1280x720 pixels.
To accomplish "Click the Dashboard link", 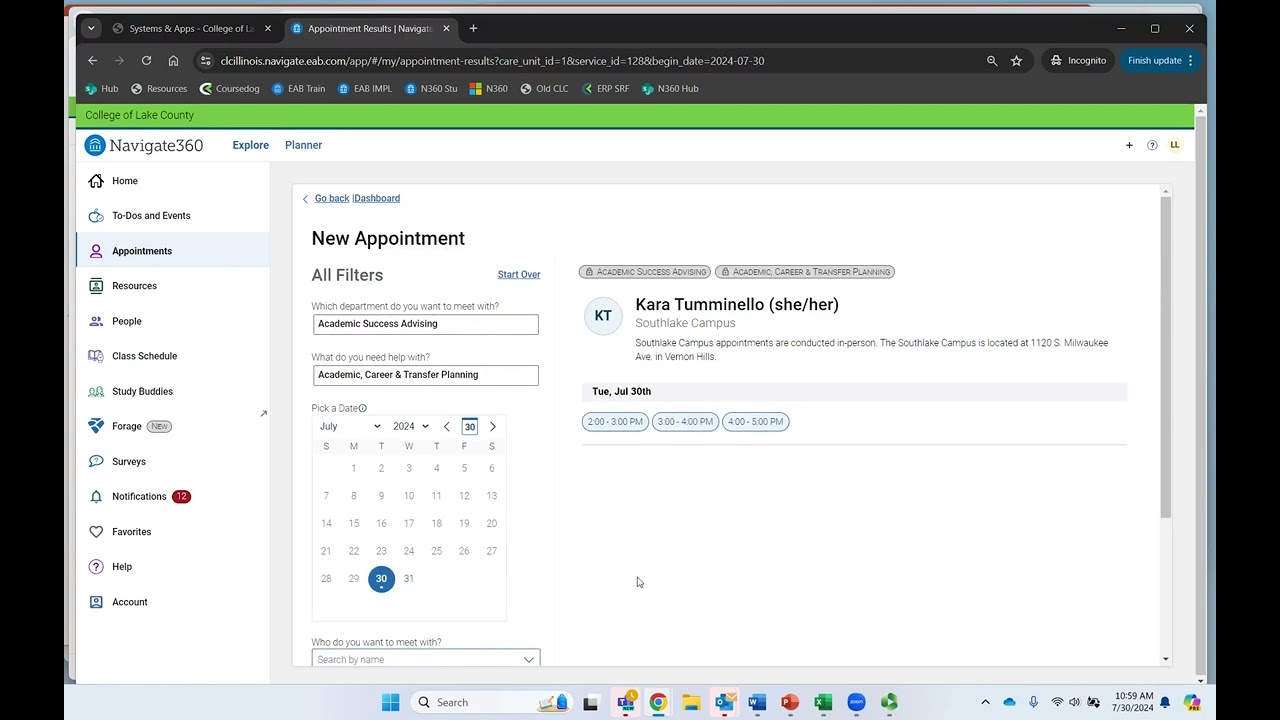I will (377, 199).
